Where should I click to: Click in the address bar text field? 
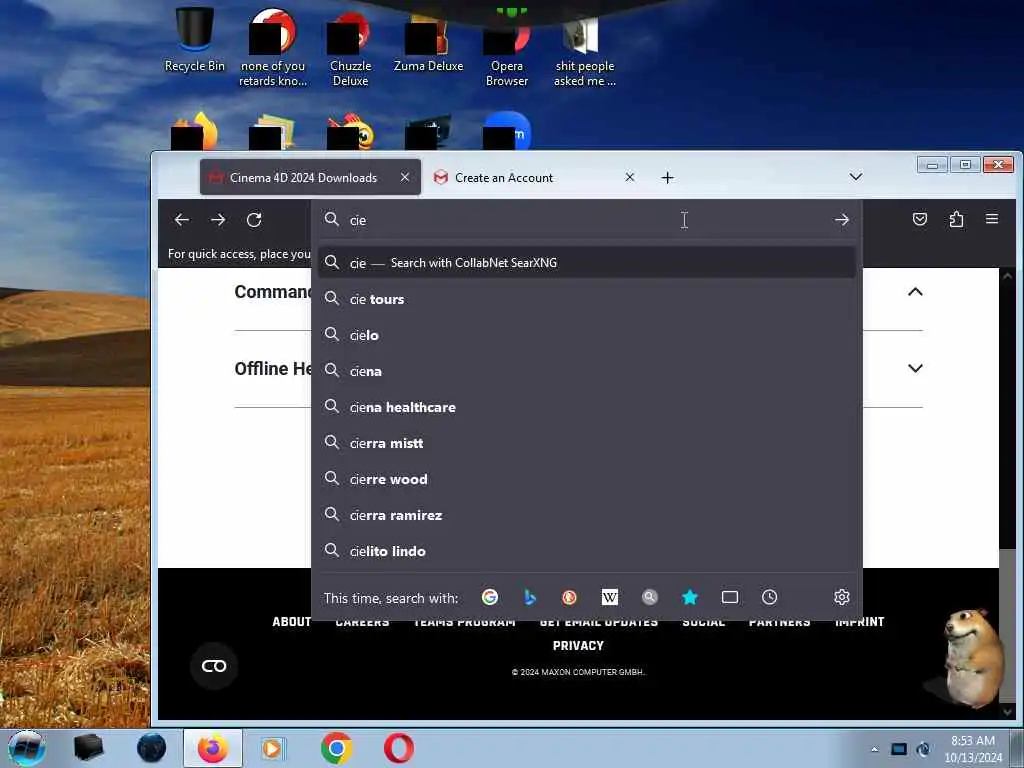[x=588, y=220]
